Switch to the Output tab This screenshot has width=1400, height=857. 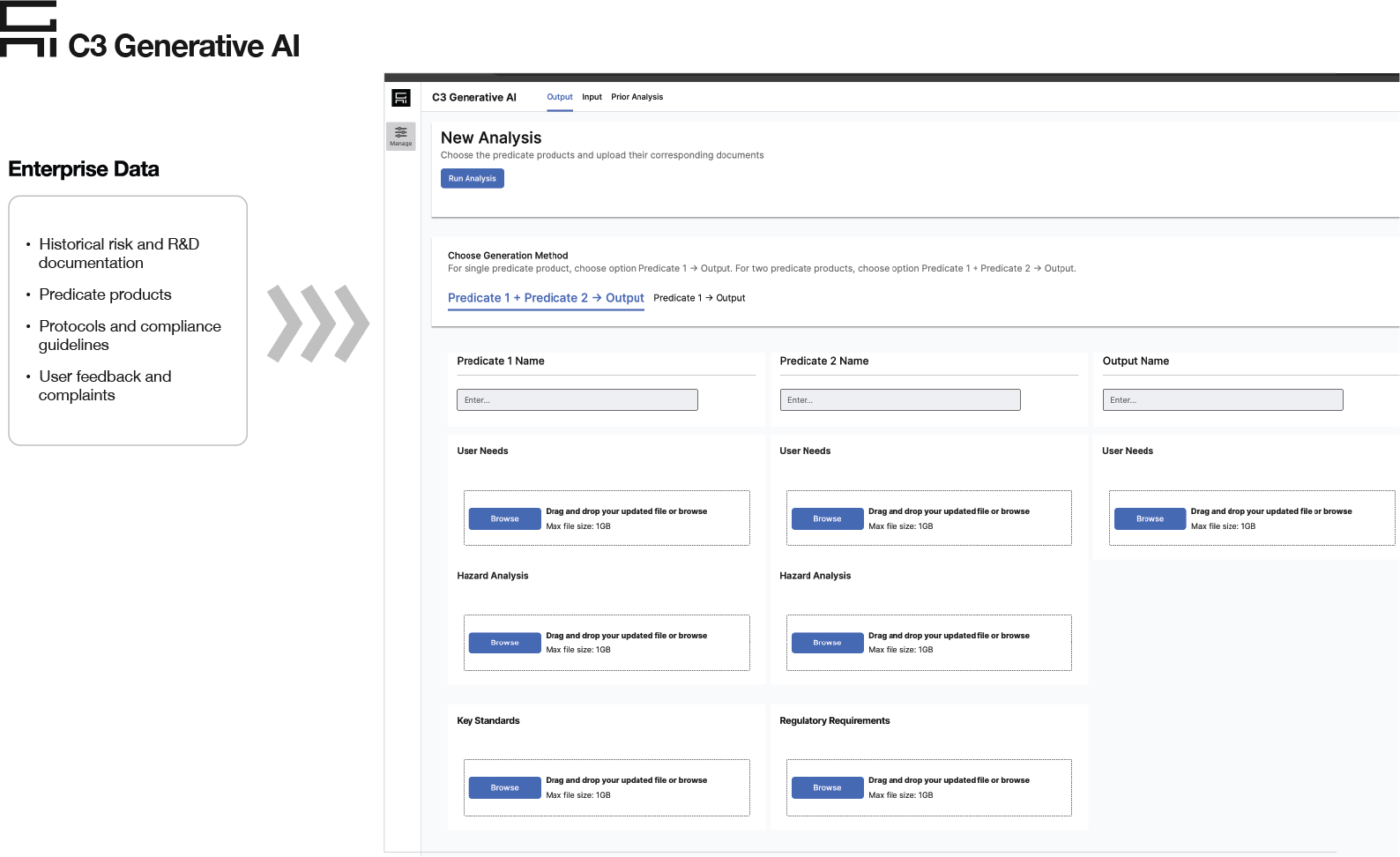tap(560, 97)
